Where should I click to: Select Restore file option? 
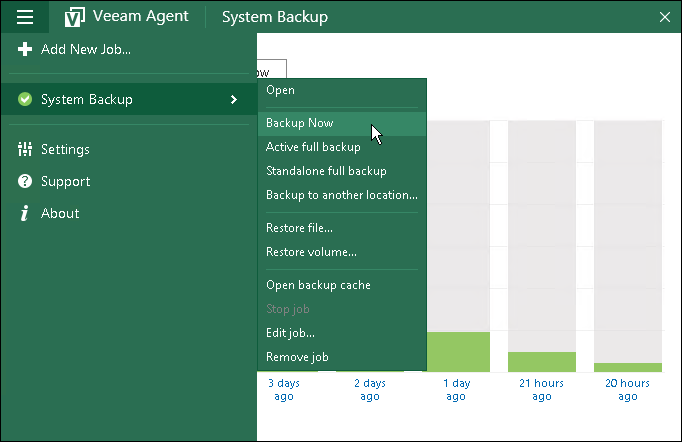[x=342, y=228]
